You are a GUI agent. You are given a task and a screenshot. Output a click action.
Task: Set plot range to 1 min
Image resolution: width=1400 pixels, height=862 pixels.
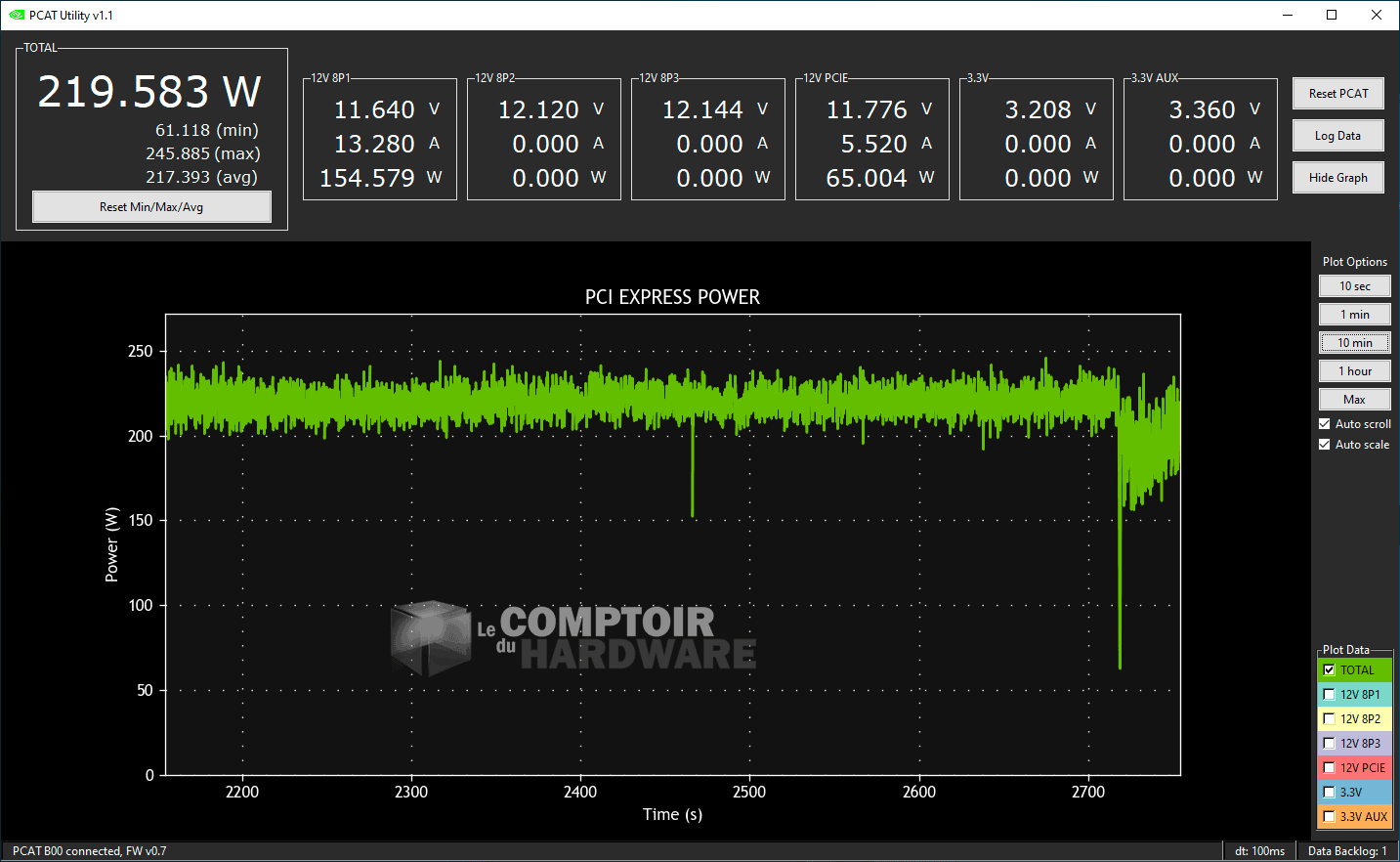click(x=1354, y=315)
